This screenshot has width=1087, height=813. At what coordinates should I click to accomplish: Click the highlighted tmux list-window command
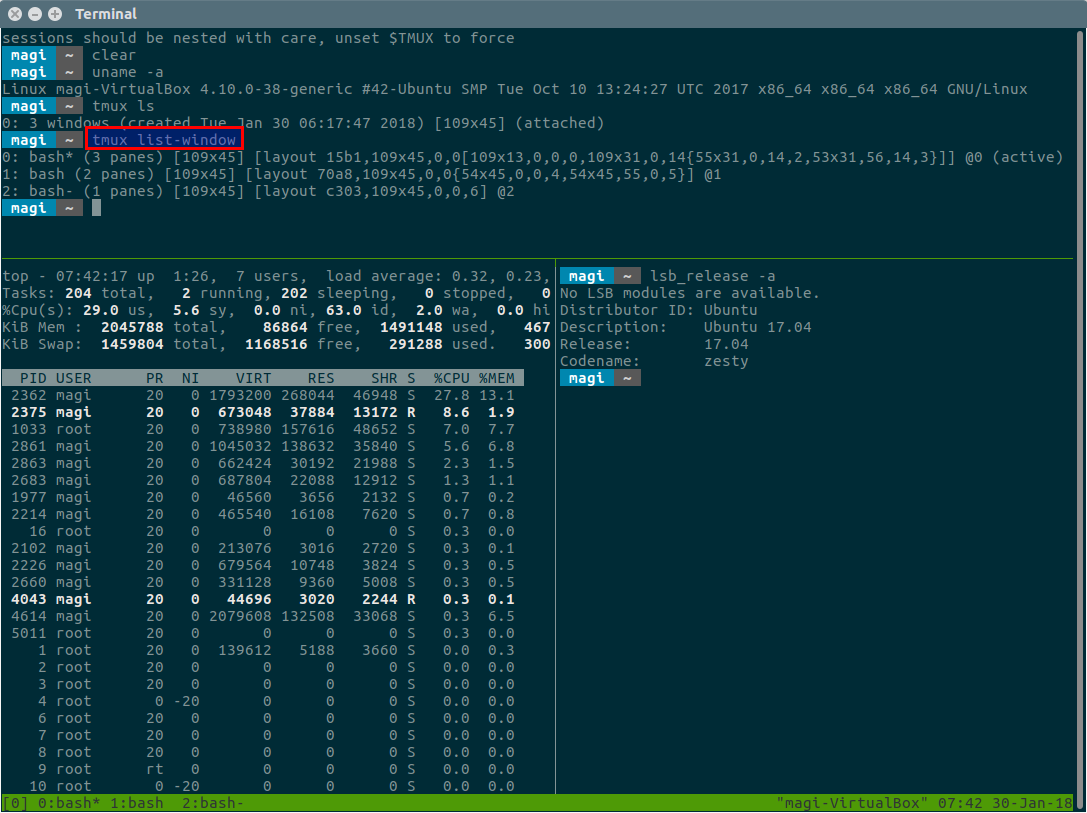(164, 140)
